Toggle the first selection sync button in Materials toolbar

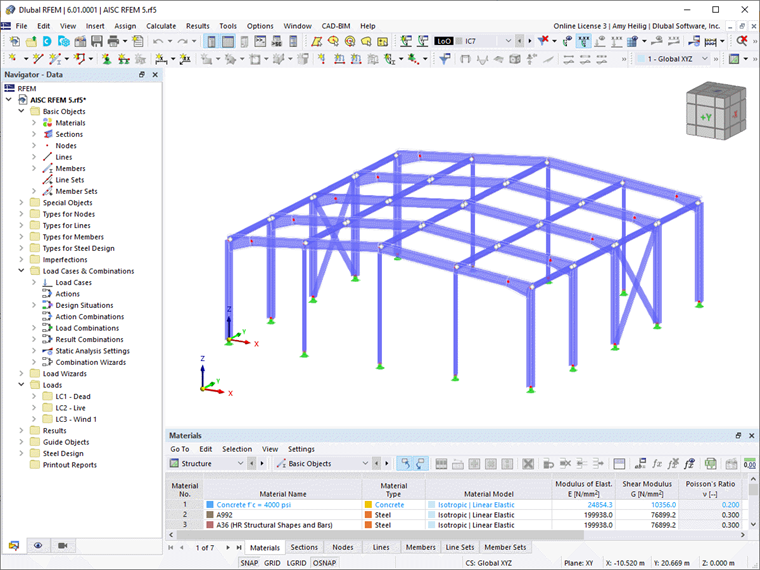coord(405,464)
